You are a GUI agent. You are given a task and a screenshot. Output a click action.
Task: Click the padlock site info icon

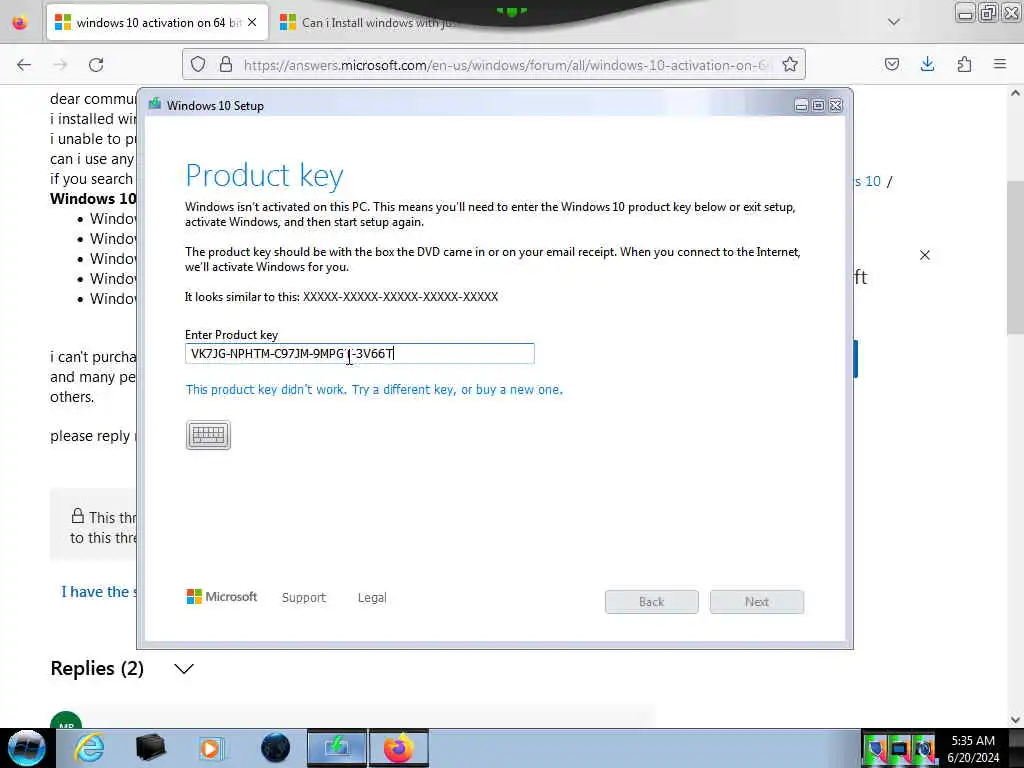pos(226,64)
